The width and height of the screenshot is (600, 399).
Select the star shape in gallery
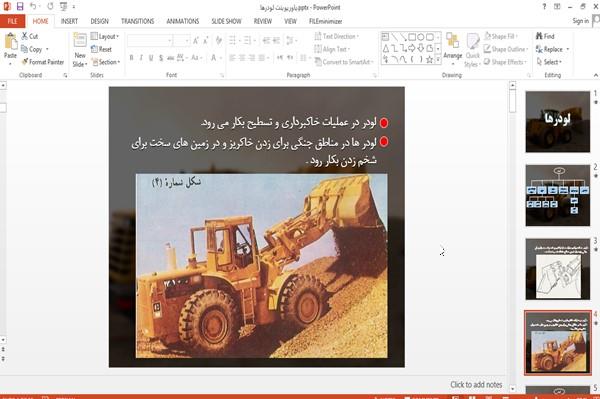(x=430, y=59)
